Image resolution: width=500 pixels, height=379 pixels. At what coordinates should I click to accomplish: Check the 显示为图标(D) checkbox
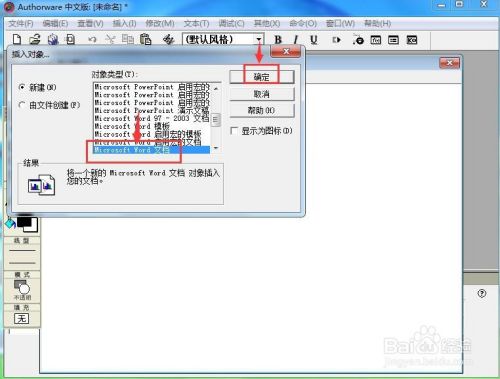(234, 131)
